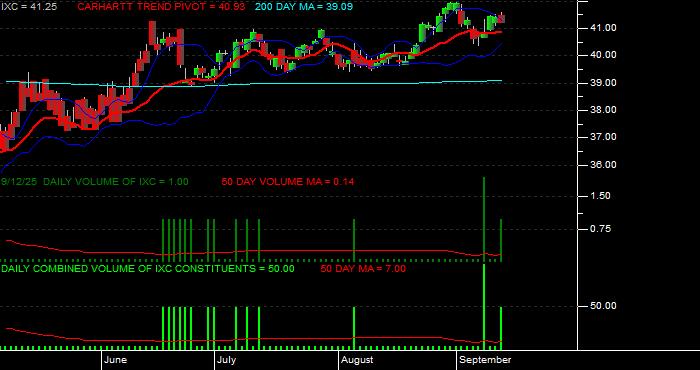This screenshot has height=370, width=700.
Task: Click the CARHARTT TREND PIVOT = 40.93 label
Action: click(x=162, y=7)
